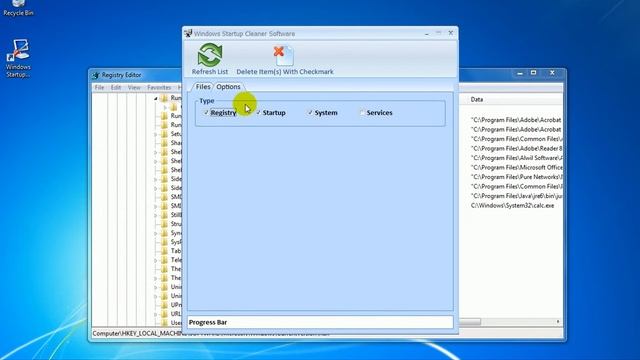Select the Options tab
This screenshot has height=360, width=640.
coord(228,87)
